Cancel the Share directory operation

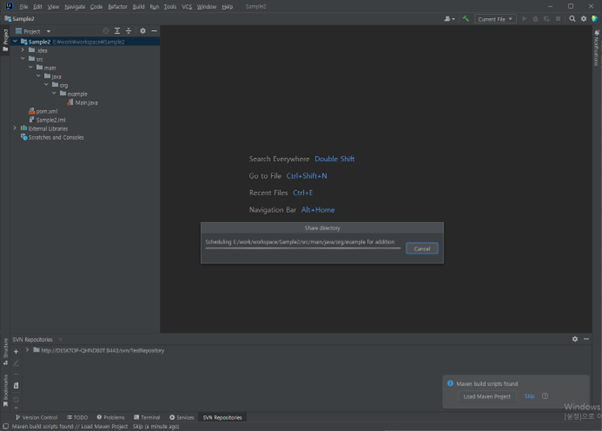pyautogui.click(x=422, y=249)
